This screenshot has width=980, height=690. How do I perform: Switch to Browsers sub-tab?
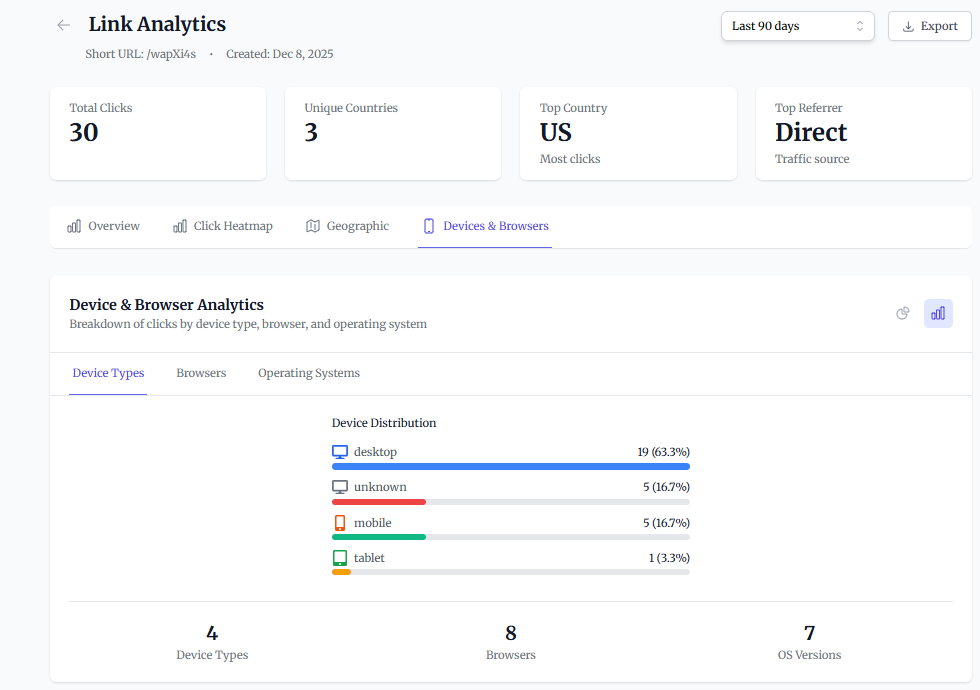201,373
